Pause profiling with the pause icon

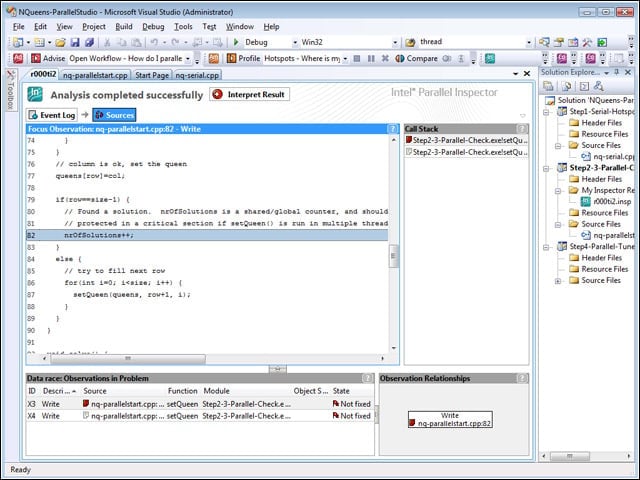pos(371,58)
